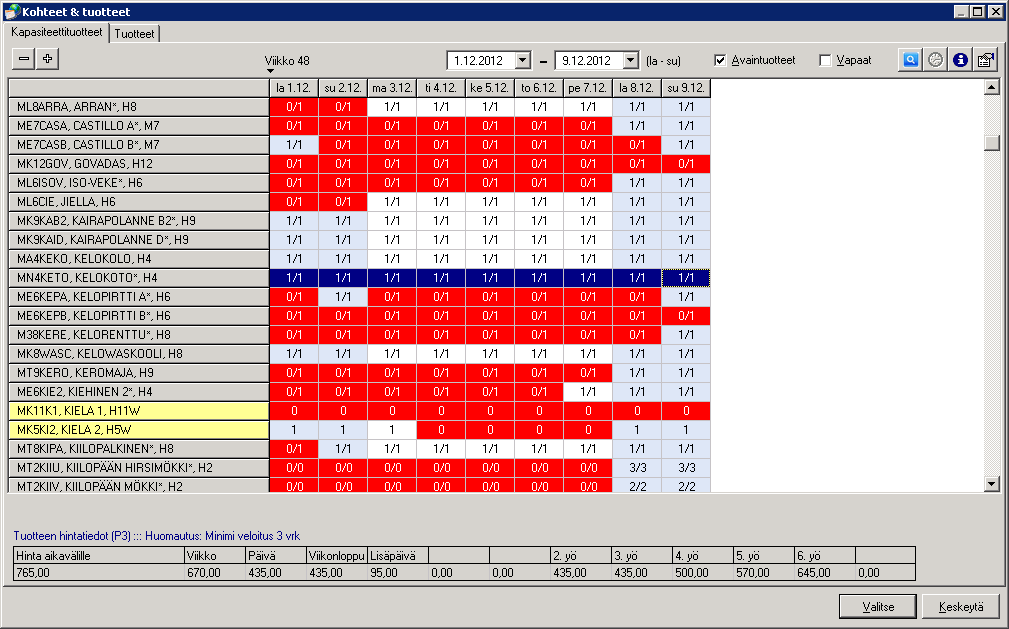The image size is (1009, 629).
Task: Select row ME6KEPB, KELOPIRTTI B*, H6
Action: (x=139, y=316)
